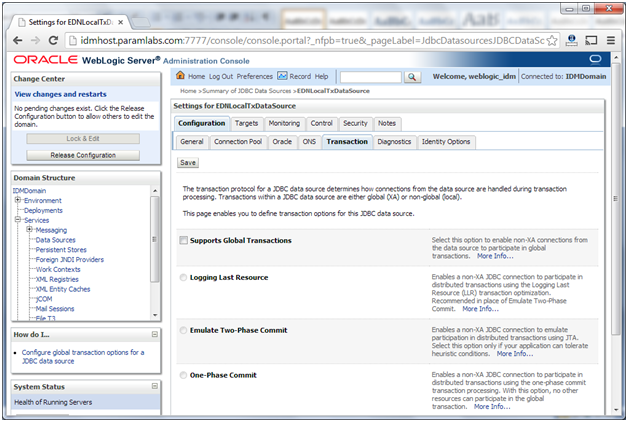Click the Save button
Screen dimensions: 628x422
click(188, 163)
